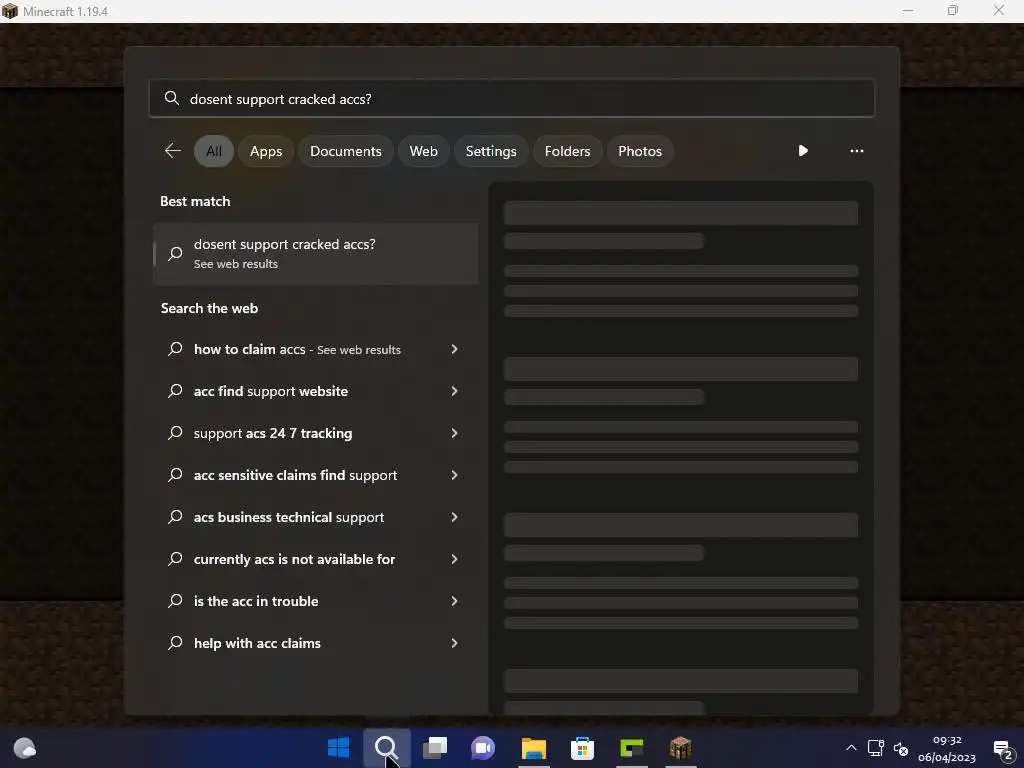Open the weather widget on taskbar
1024x768 pixels.
[25, 748]
